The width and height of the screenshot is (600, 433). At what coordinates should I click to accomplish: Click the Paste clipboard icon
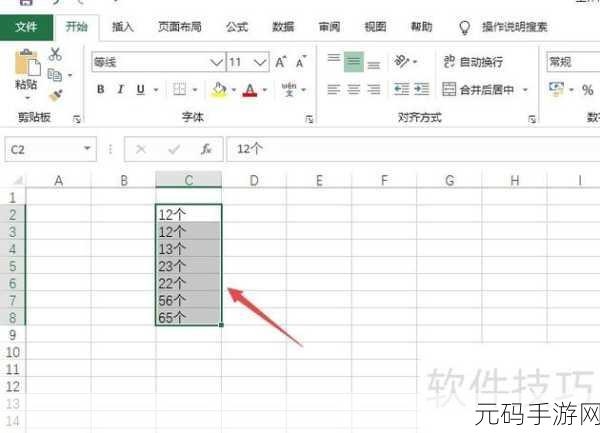point(27,62)
